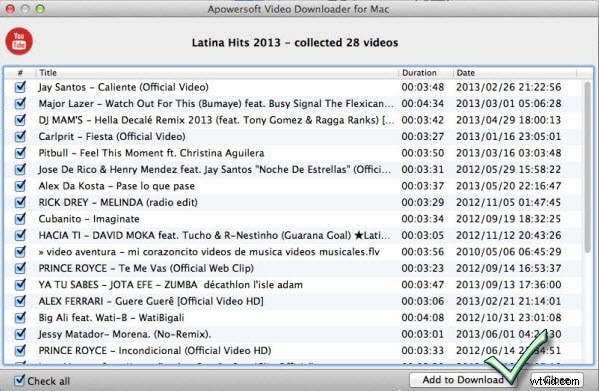Image resolution: width=599 pixels, height=391 pixels.
Task: Uncheck the Jay Santos - Caliente video
Action: 20,87
